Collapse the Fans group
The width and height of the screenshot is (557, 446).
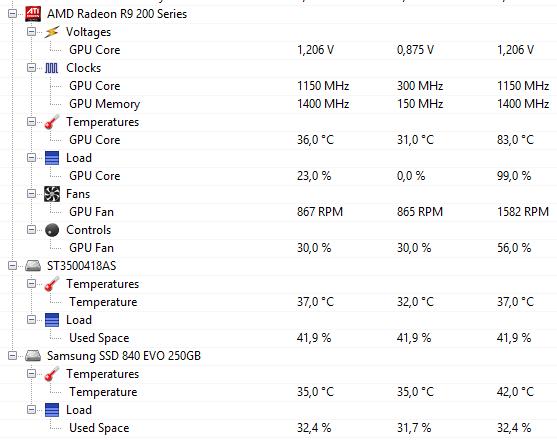[32, 194]
